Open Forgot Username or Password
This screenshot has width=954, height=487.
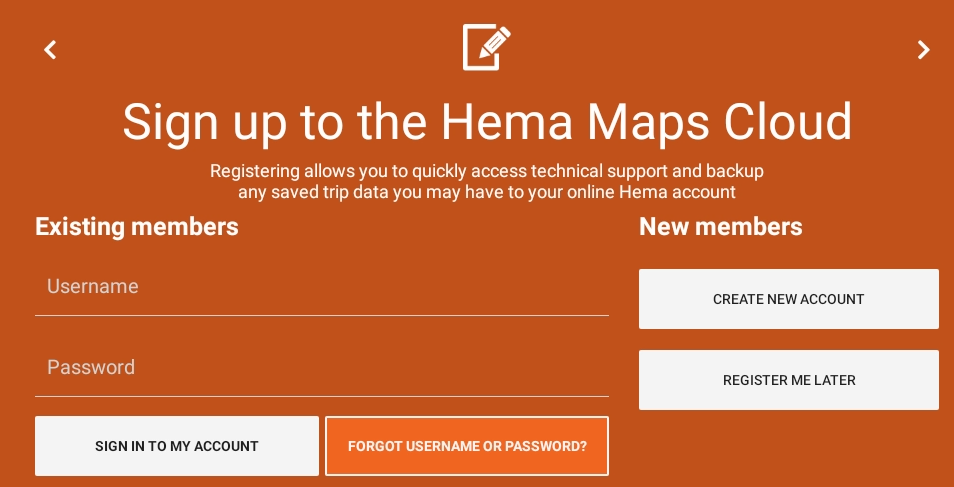[x=467, y=446]
